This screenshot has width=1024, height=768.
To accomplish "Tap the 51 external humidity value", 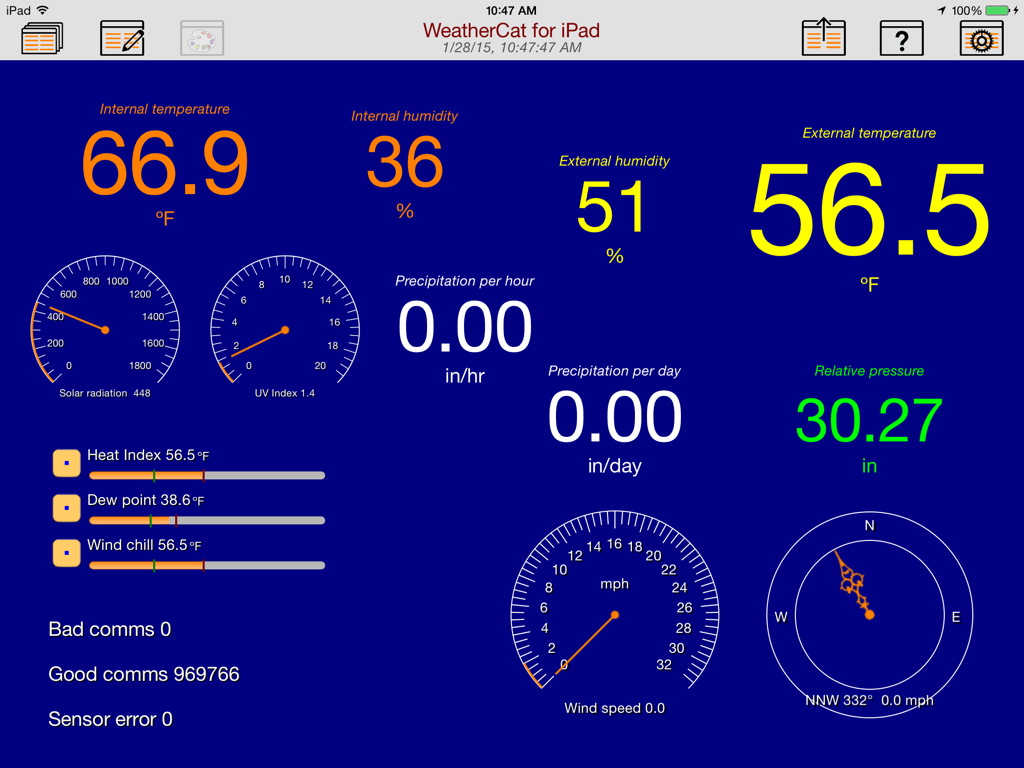I will click(x=612, y=207).
